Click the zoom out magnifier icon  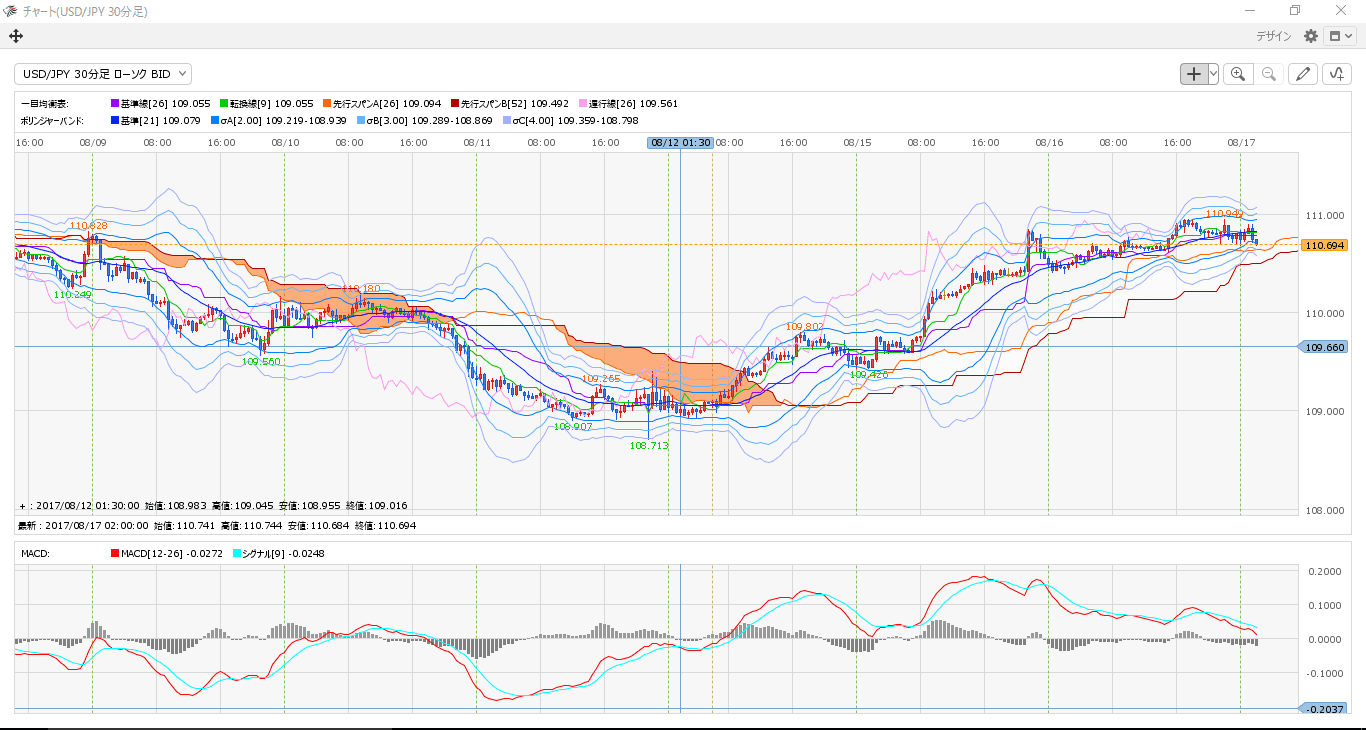point(1268,74)
